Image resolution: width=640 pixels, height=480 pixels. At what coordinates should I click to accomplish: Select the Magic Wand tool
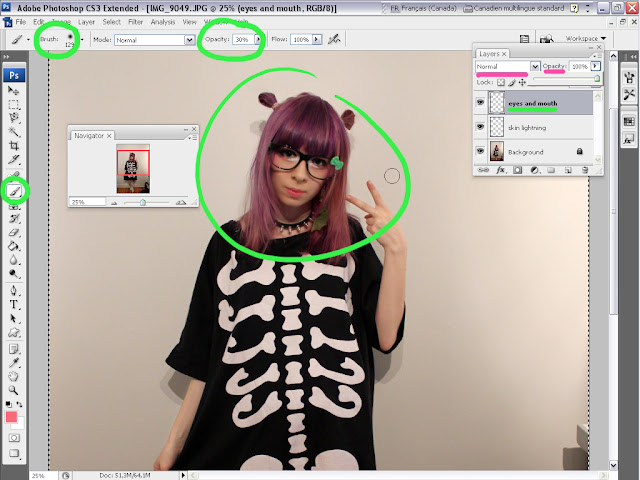pyautogui.click(x=13, y=131)
